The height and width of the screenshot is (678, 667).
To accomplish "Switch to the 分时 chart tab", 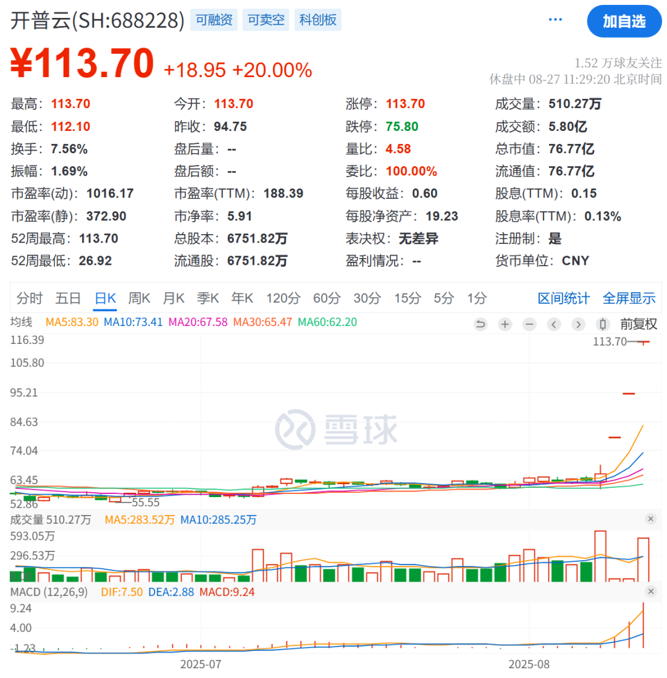I will tap(29, 298).
